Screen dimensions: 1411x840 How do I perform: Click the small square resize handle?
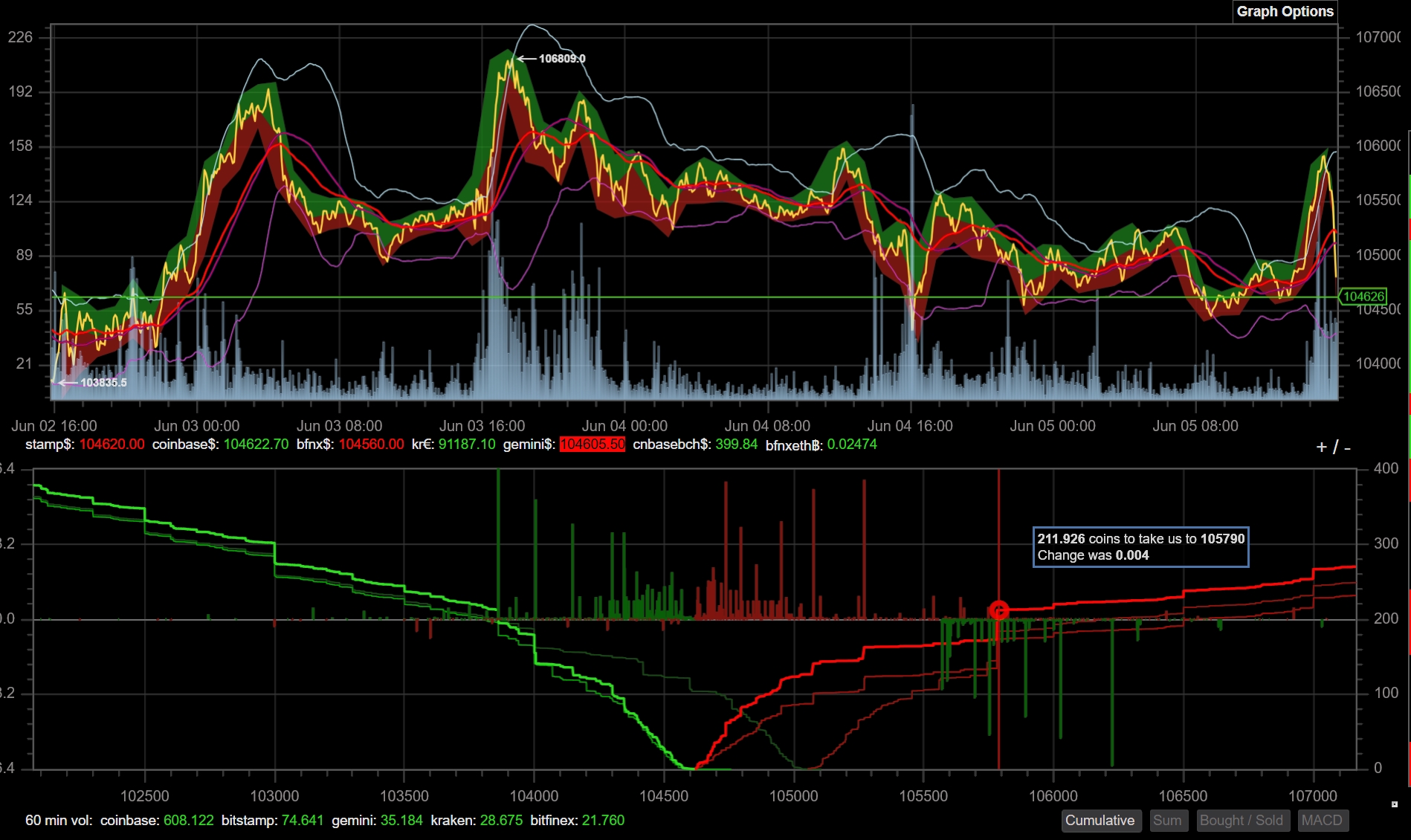pyautogui.click(x=1394, y=804)
